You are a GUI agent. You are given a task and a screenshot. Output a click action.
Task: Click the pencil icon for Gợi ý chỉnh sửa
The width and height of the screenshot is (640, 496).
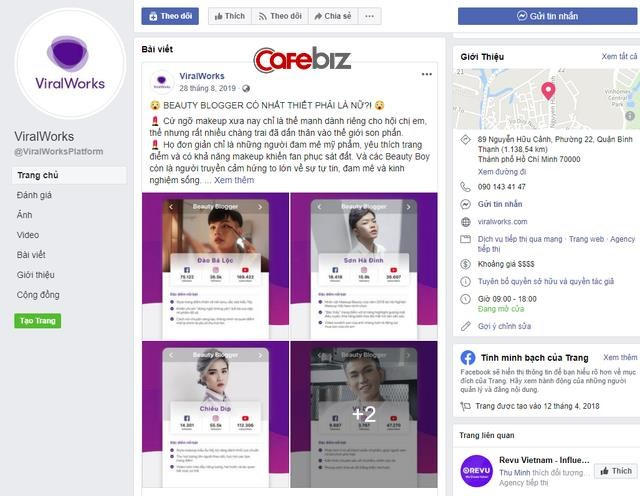465,326
